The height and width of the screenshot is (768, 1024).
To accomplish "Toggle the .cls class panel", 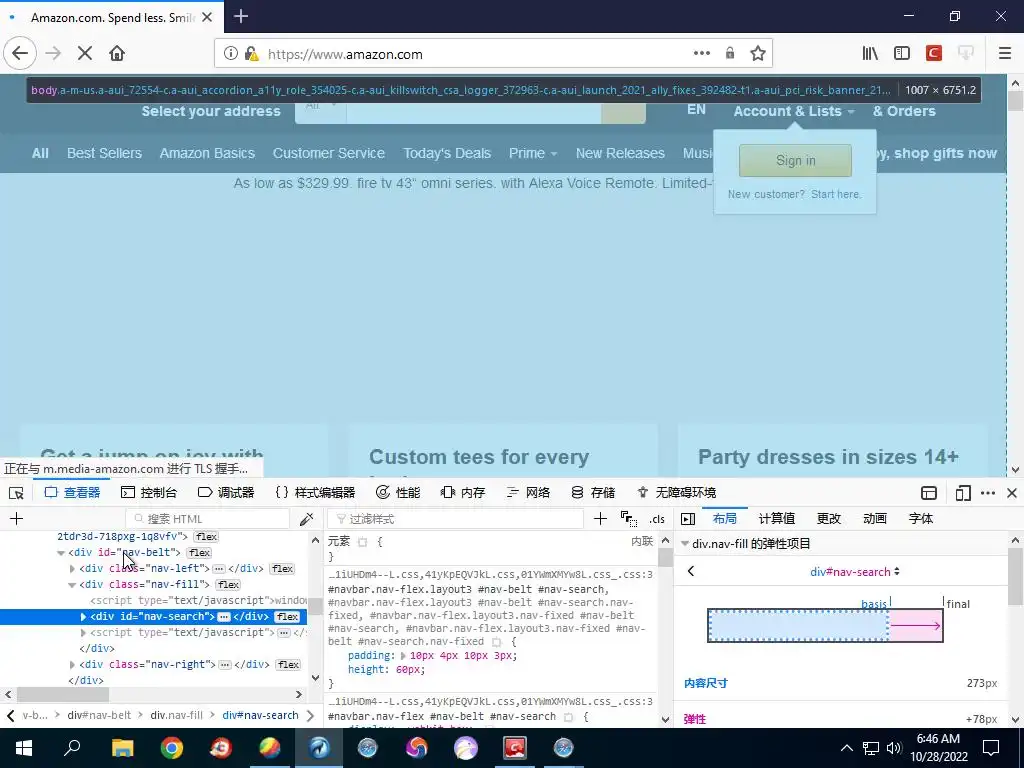I will [657, 519].
